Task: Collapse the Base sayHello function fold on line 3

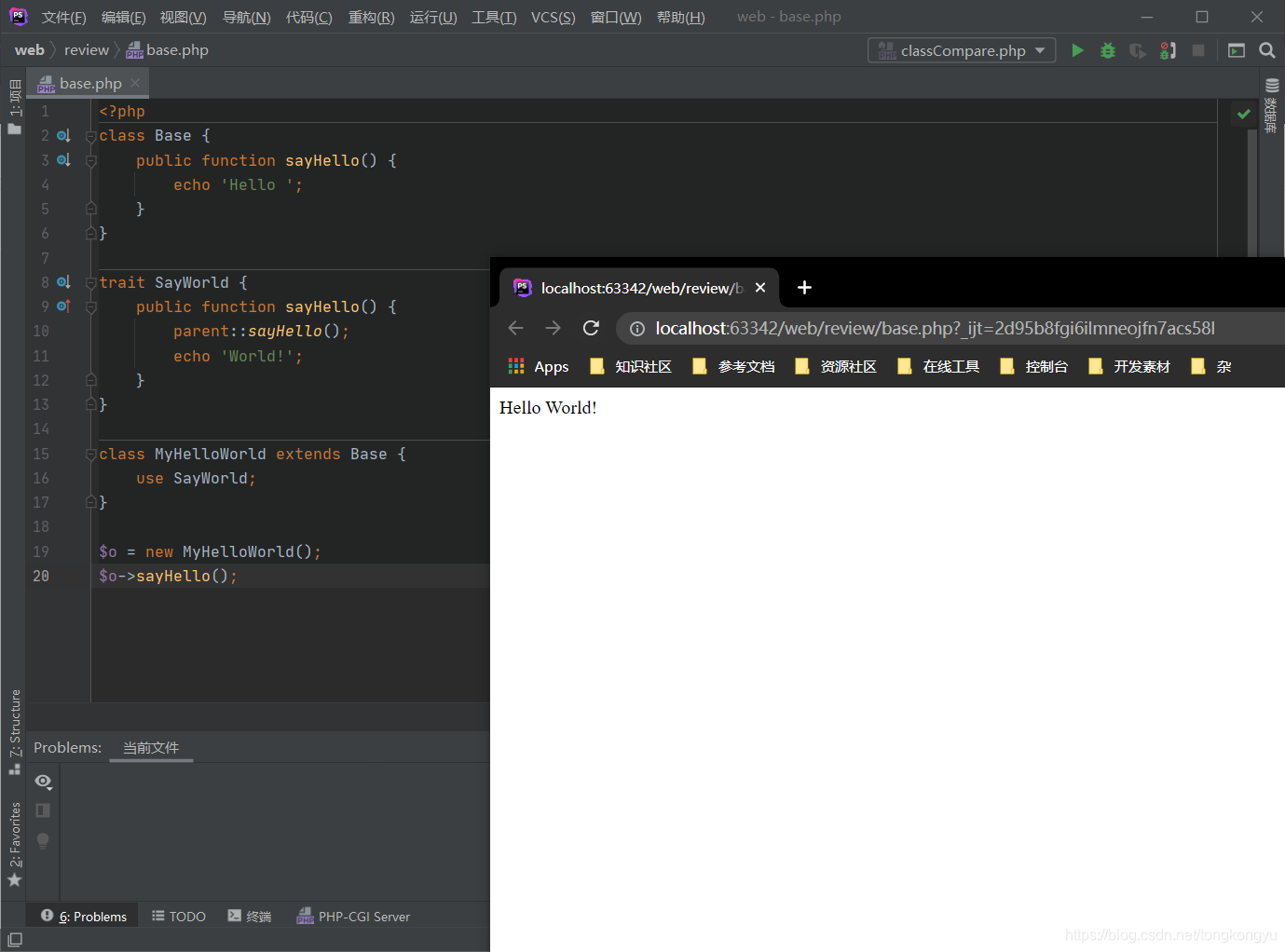Action: (x=91, y=160)
